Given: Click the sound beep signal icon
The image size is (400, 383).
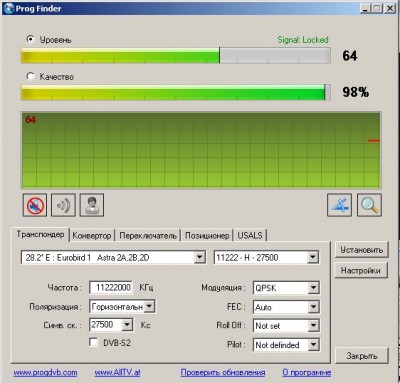Looking at the screenshot, I should click(63, 205).
